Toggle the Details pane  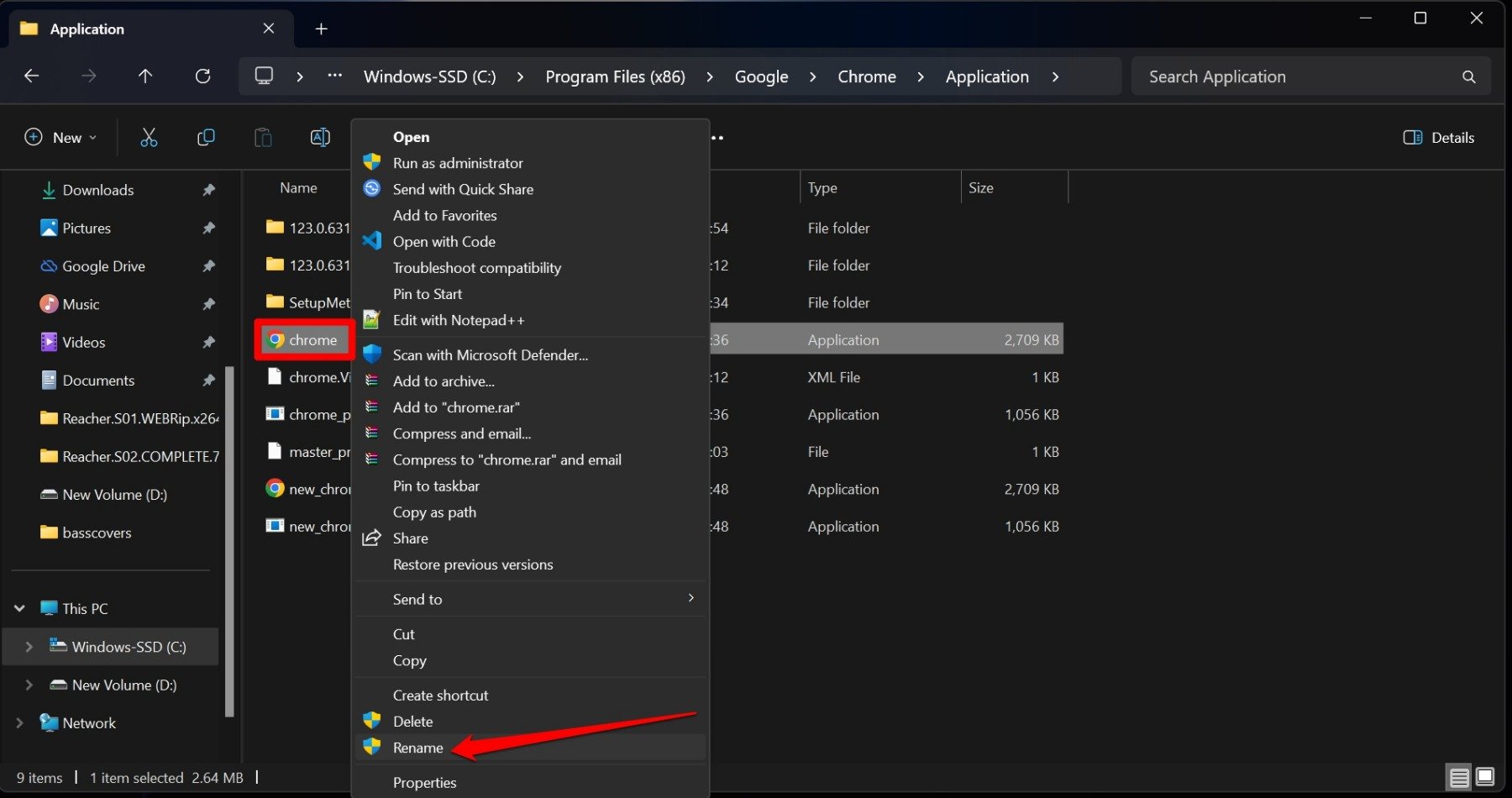point(1439,138)
